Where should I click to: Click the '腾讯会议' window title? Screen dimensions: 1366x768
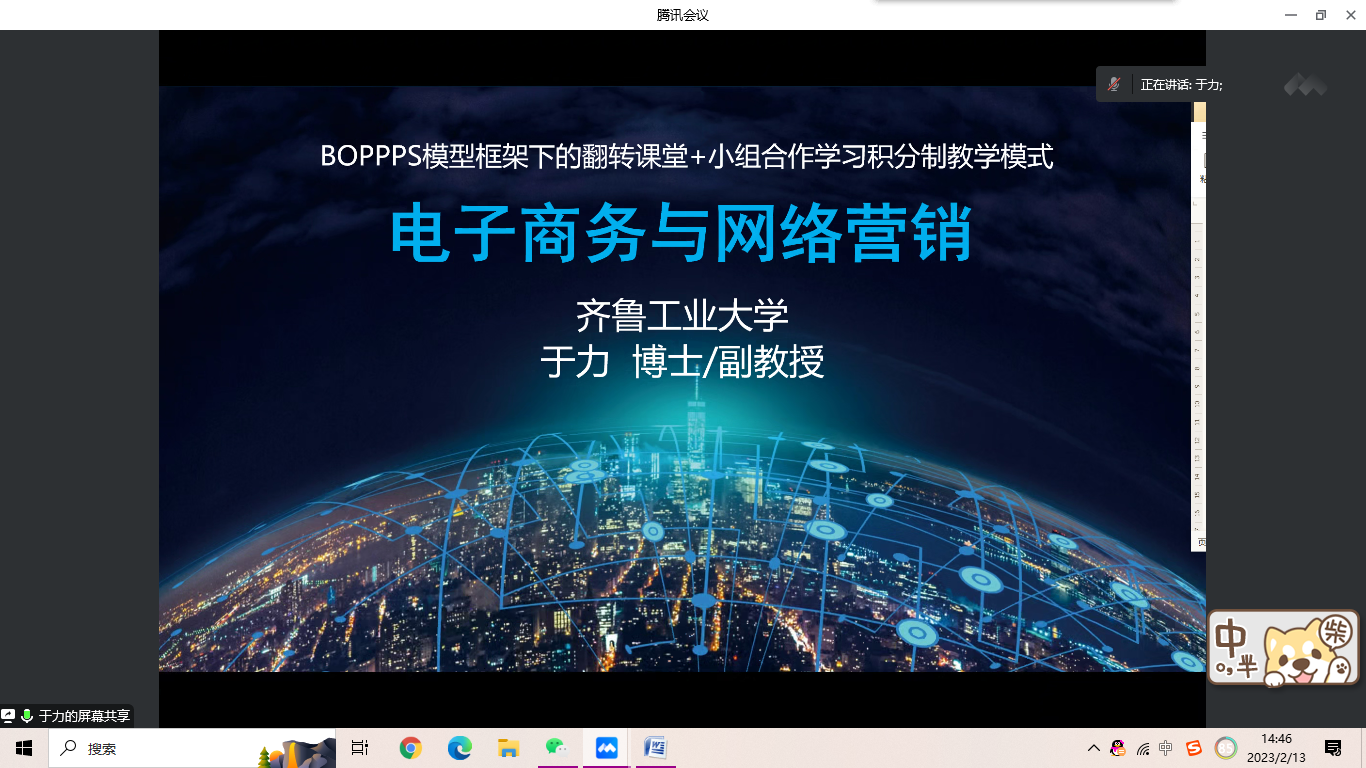point(682,15)
